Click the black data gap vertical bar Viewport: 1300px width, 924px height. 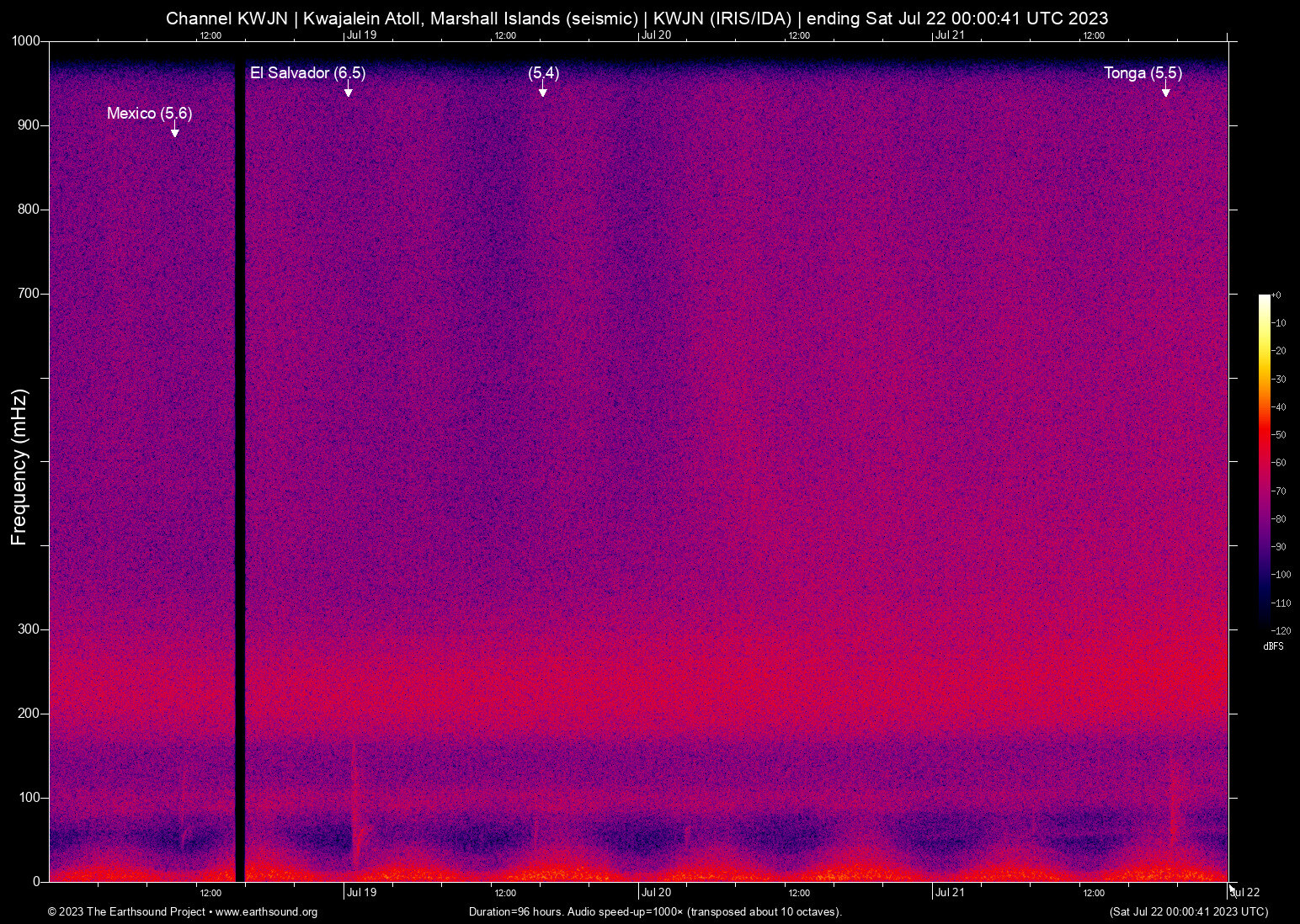tap(240, 471)
